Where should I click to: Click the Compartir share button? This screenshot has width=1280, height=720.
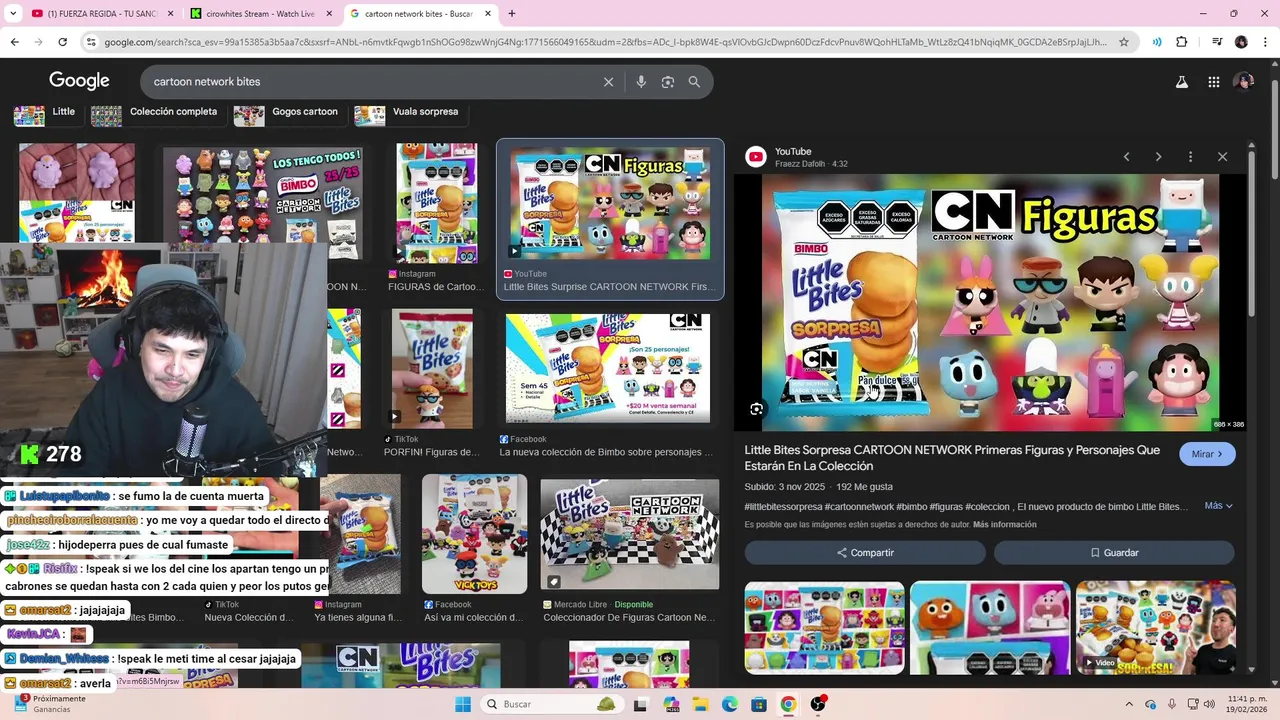(865, 553)
